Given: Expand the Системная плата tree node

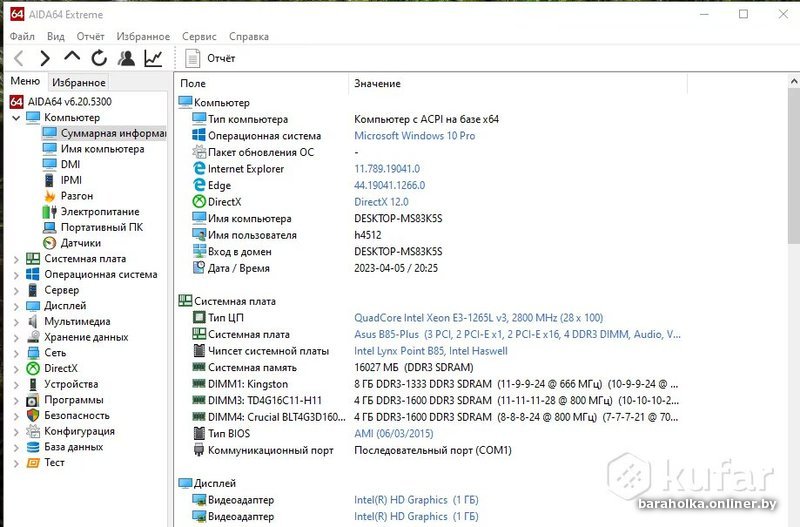Looking at the screenshot, I should [16, 259].
